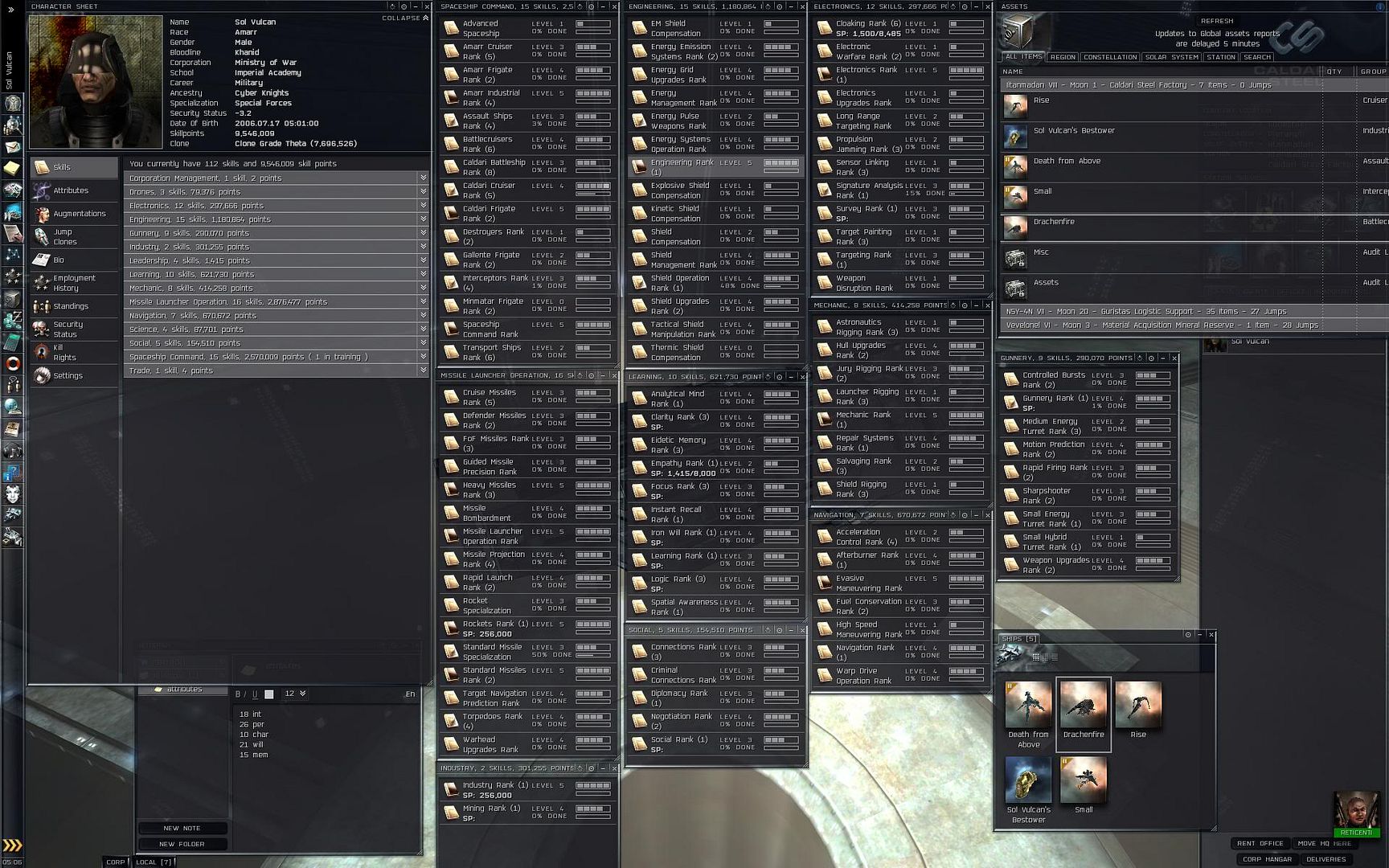The height and width of the screenshot is (868, 1389).
Task: Click the blue question mark info sidebar icon
Action: point(13,473)
